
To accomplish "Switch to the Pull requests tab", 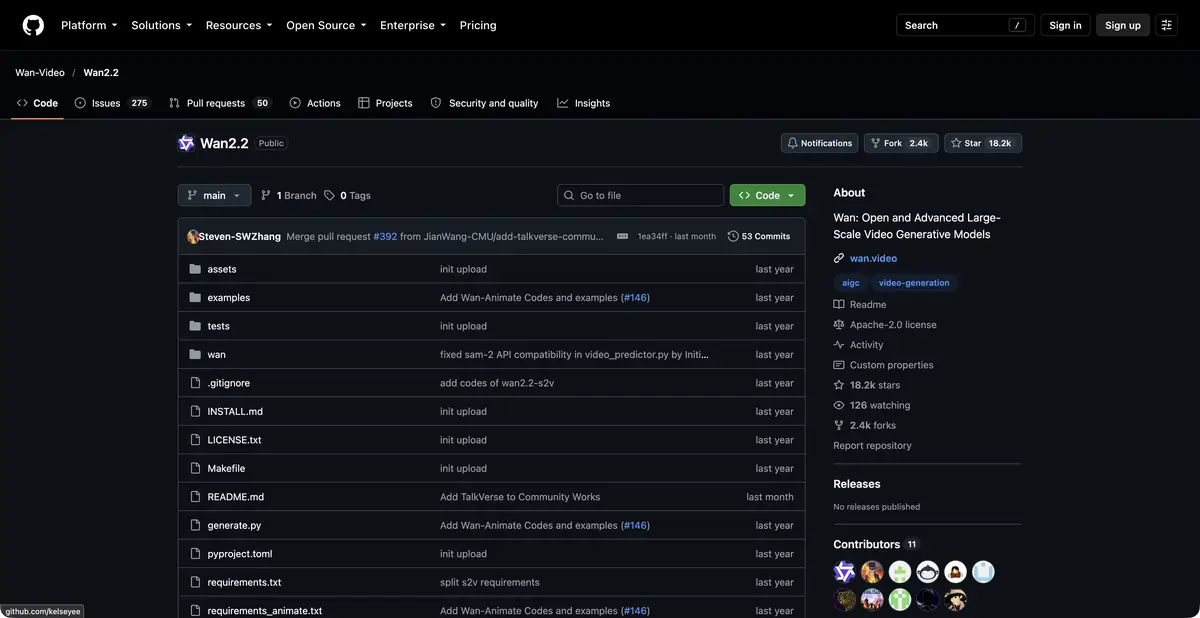I will (220, 103).
